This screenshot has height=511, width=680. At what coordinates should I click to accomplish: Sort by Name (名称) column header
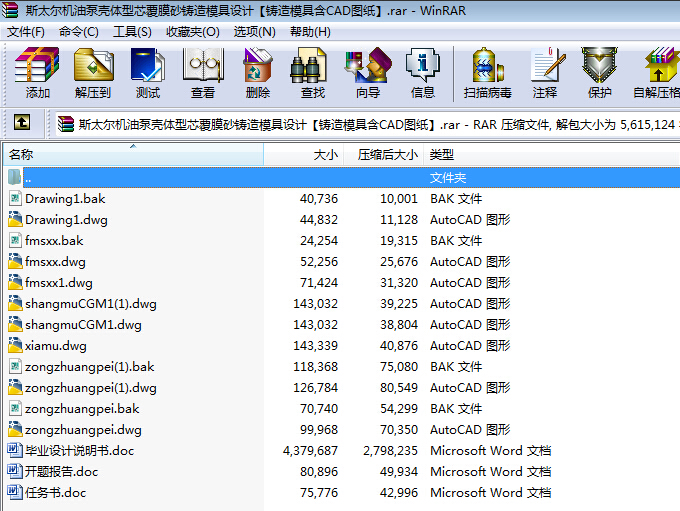(x=133, y=154)
